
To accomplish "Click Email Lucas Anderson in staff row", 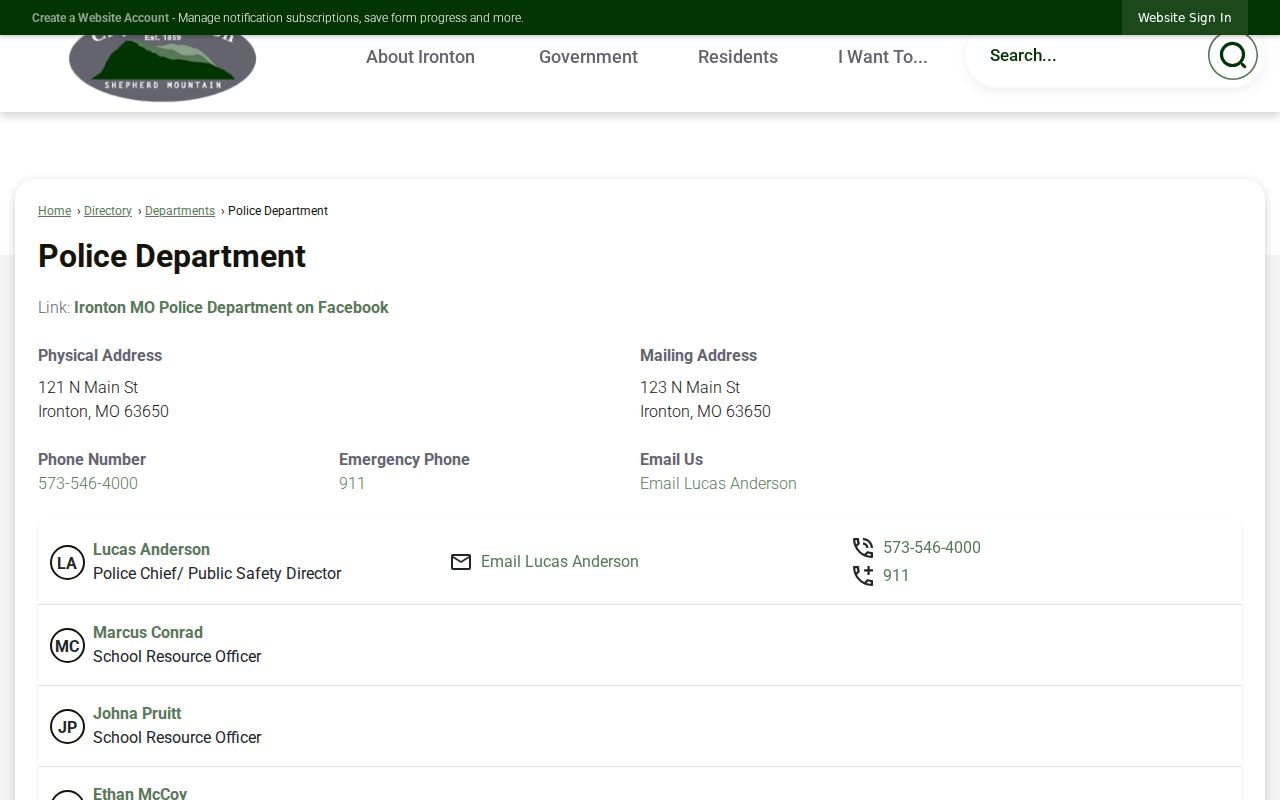I will [x=559, y=562].
